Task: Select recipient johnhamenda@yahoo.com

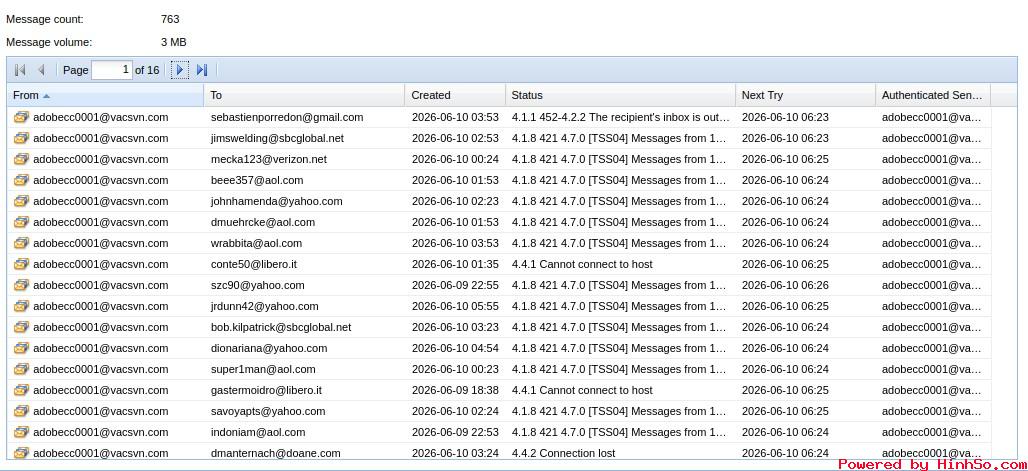Action: click(x=277, y=201)
